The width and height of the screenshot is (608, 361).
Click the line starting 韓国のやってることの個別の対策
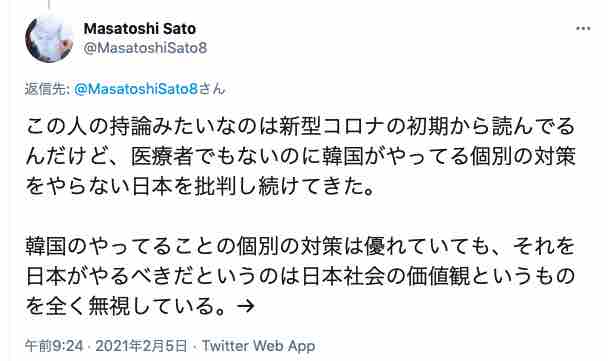click(300, 247)
